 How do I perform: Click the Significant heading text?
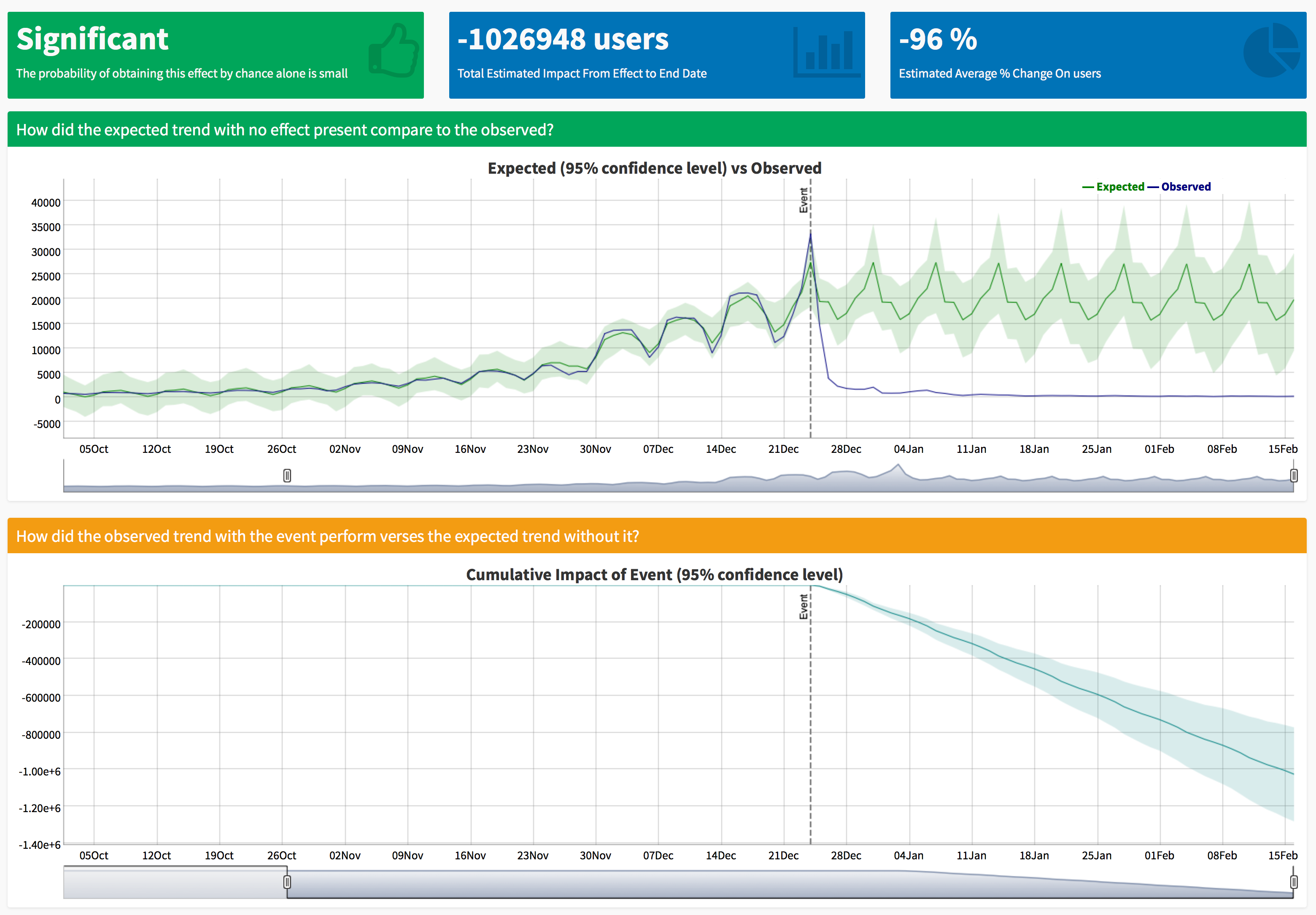92,39
